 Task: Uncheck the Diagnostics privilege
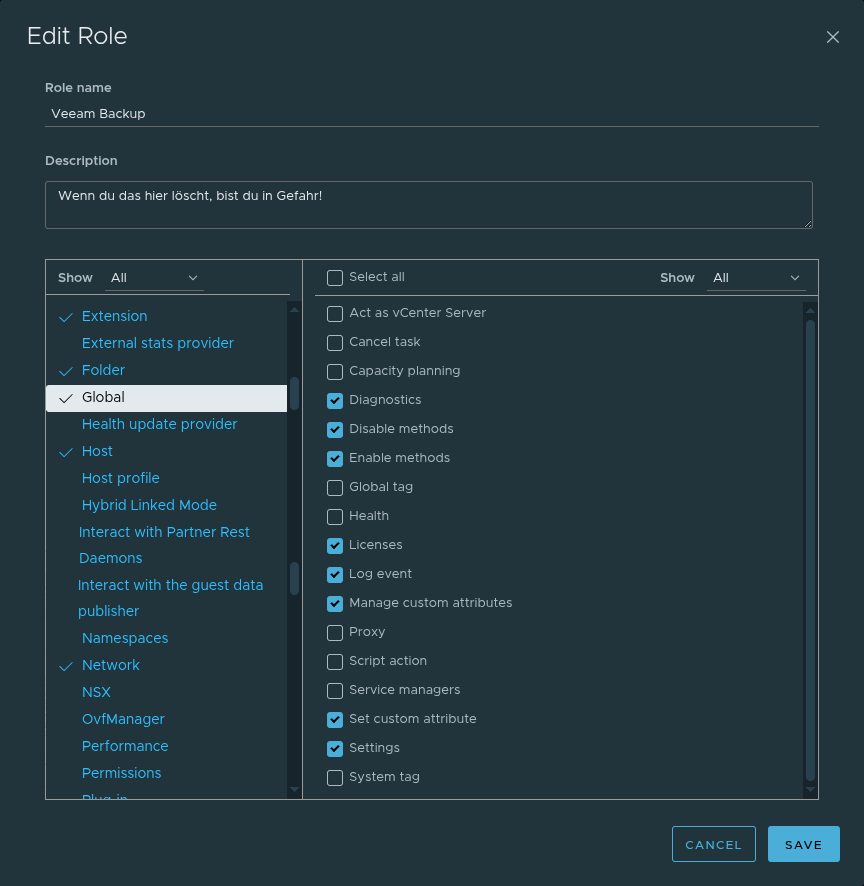pyautogui.click(x=335, y=401)
